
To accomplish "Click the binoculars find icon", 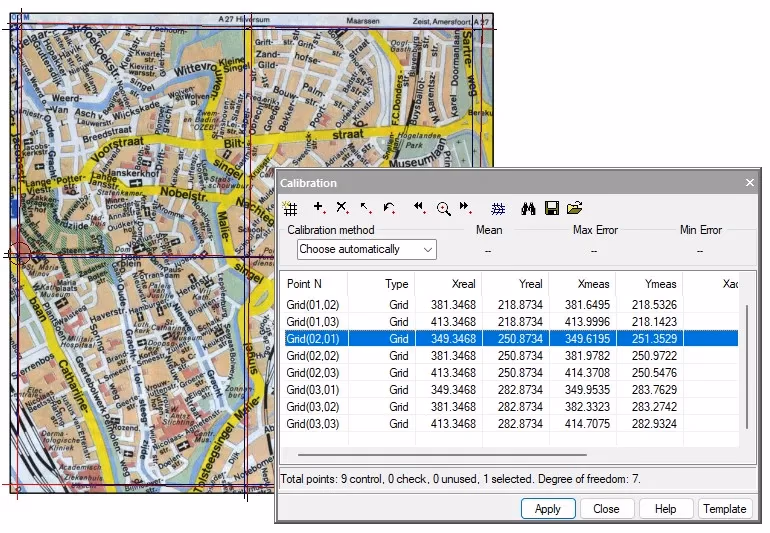I will coord(528,209).
